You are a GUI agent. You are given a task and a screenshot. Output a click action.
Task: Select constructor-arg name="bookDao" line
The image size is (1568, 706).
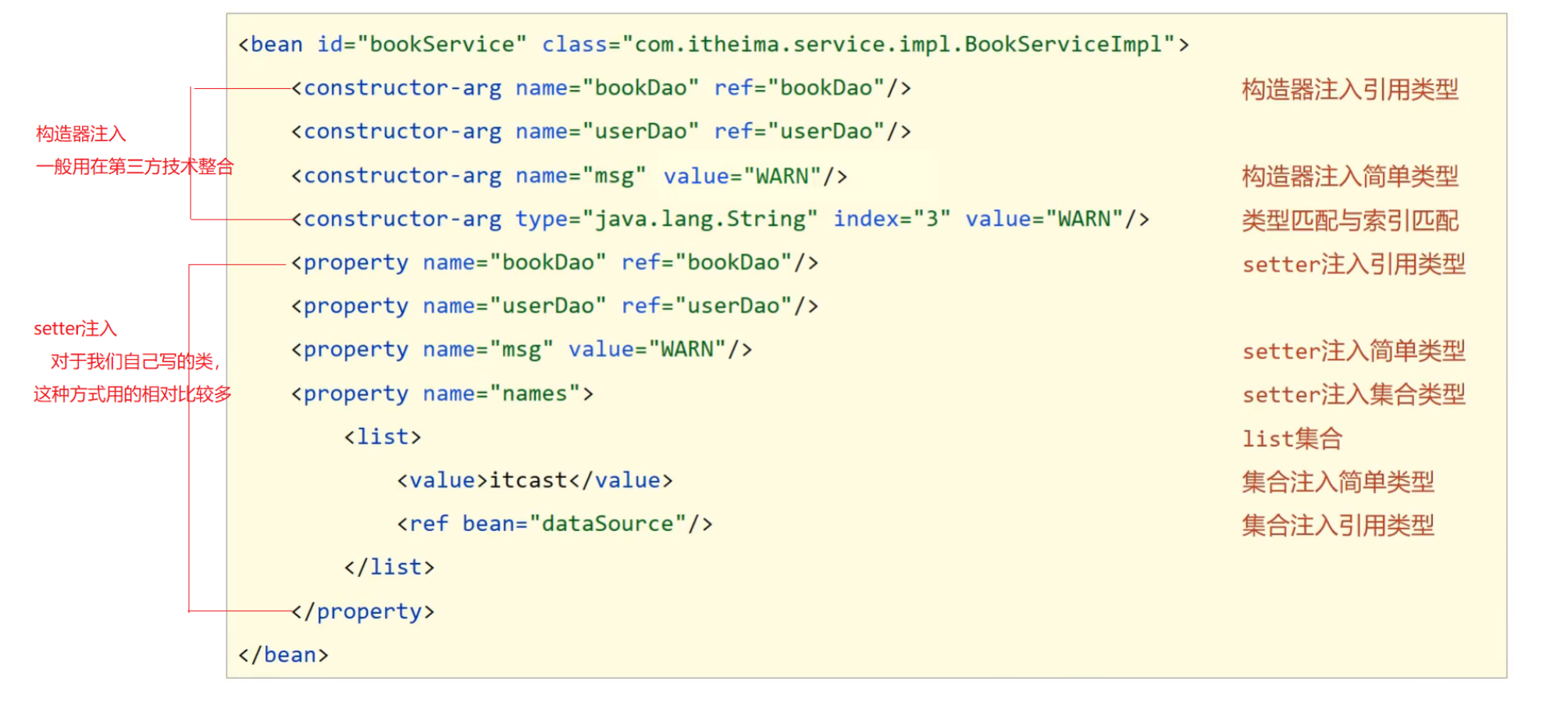click(x=601, y=88)
